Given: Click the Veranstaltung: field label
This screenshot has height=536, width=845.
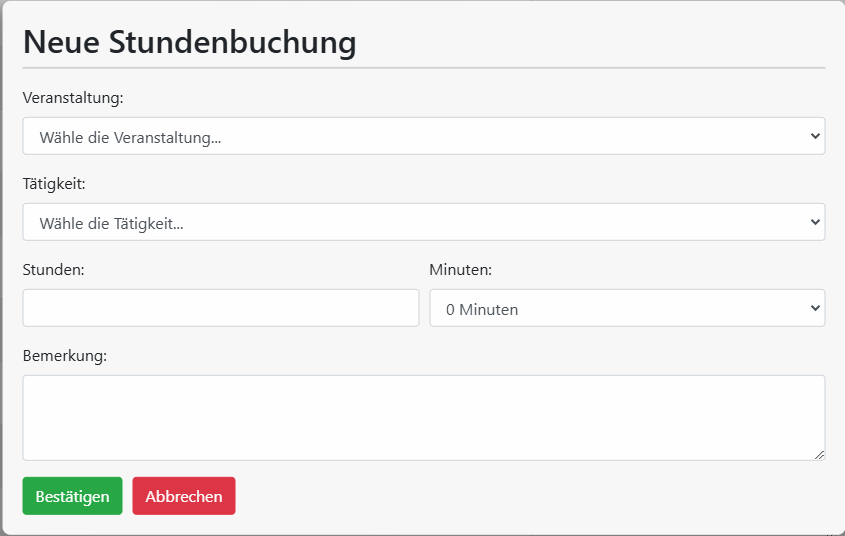Looking at the screenshot, I should (73, 98).
